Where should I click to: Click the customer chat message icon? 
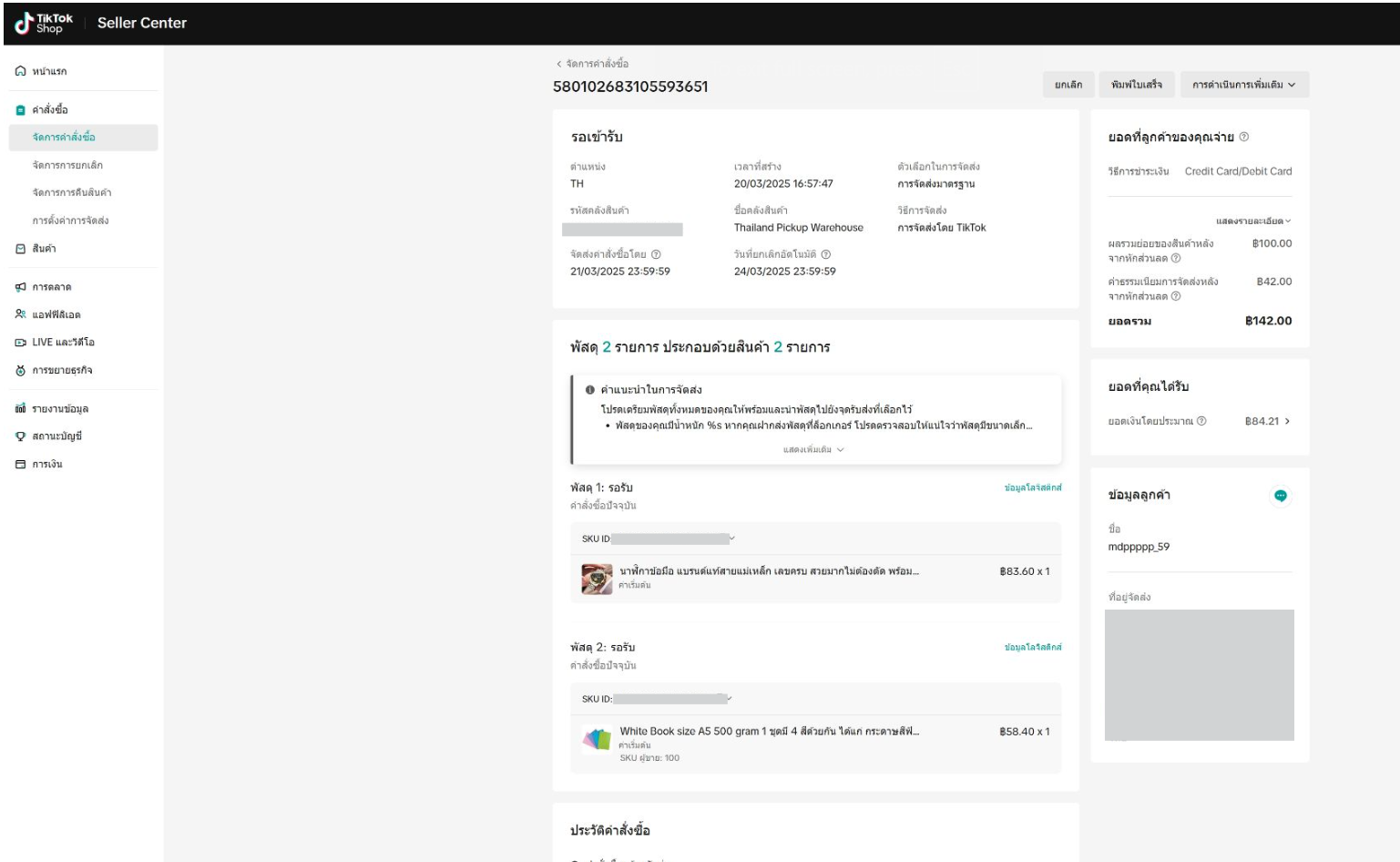[1280, 496]
